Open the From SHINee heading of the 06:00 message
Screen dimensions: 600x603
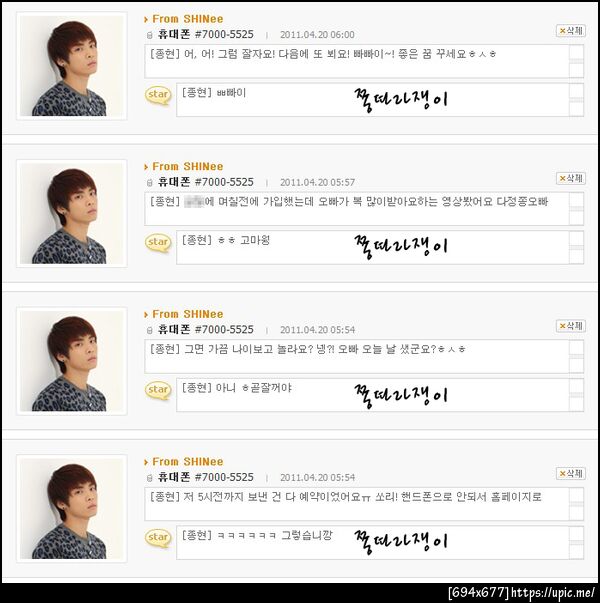(x=187, y=19)
